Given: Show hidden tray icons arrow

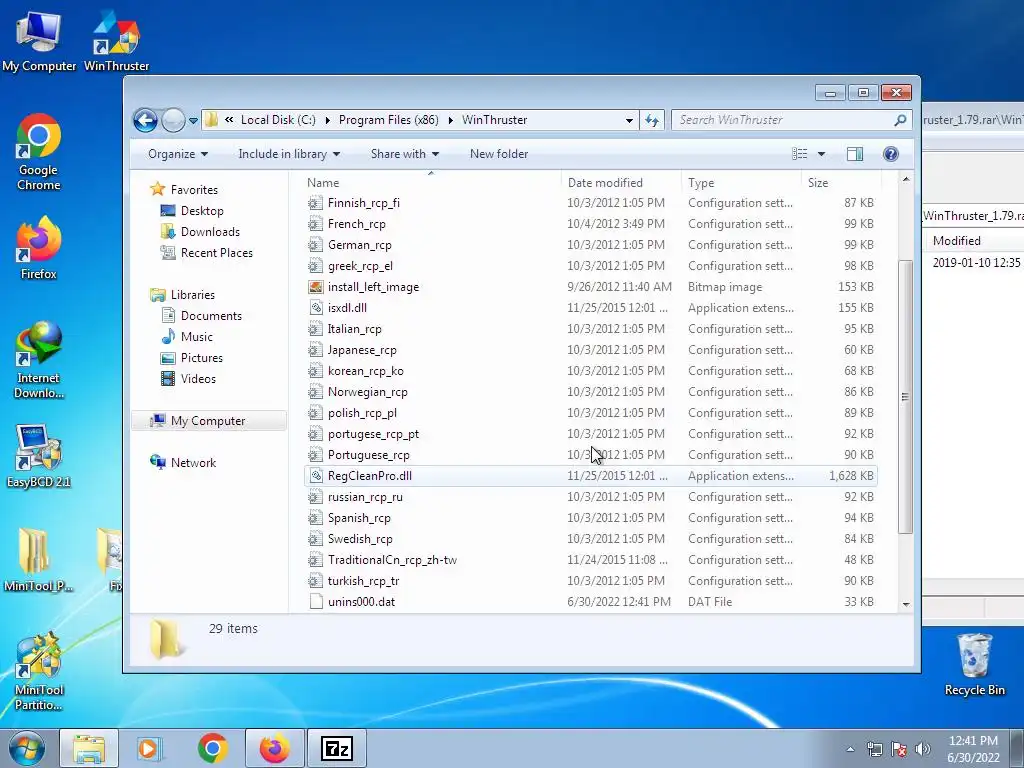Looking at the screenshot, I should [x=850, y=749].
